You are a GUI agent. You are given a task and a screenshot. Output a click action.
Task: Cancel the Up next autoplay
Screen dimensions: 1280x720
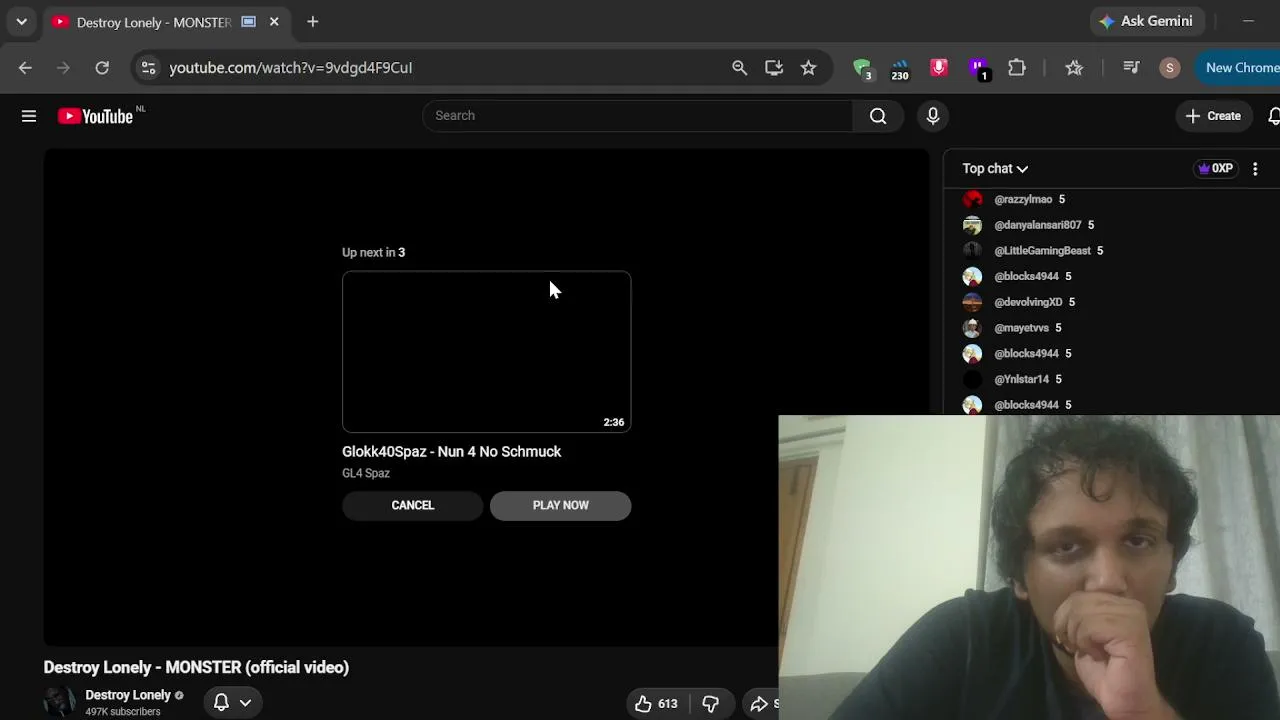[x=413, y=506]
